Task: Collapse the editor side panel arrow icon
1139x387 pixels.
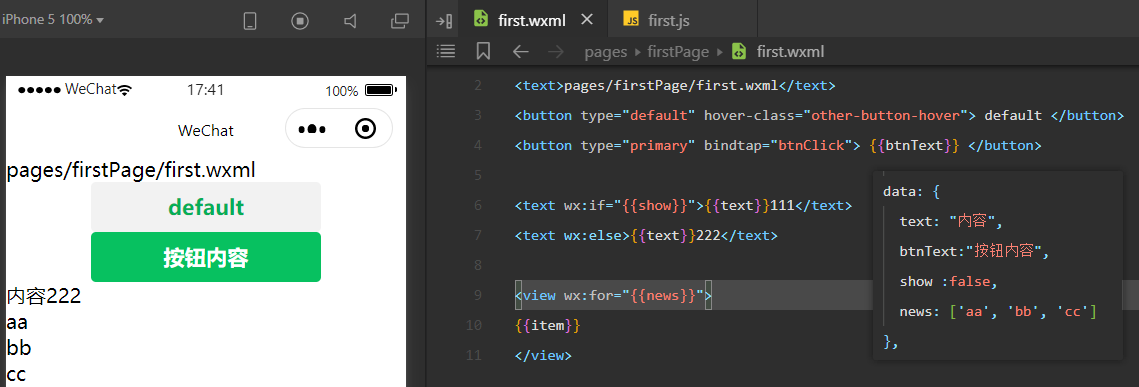Action: (x=444, y=21)
